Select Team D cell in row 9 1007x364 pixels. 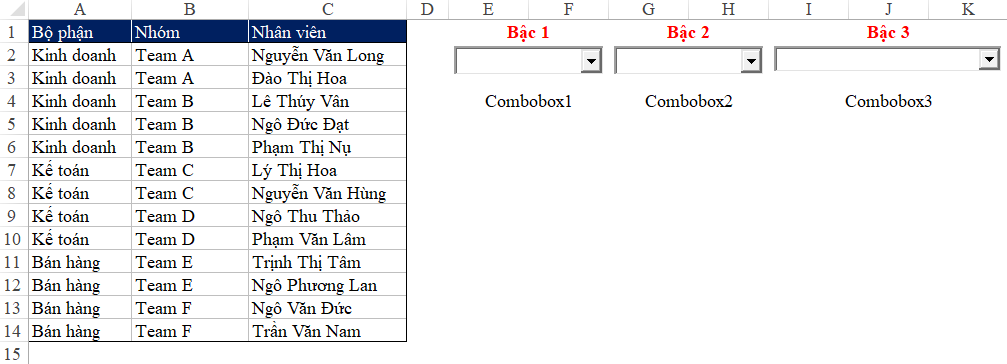point(190,216)
